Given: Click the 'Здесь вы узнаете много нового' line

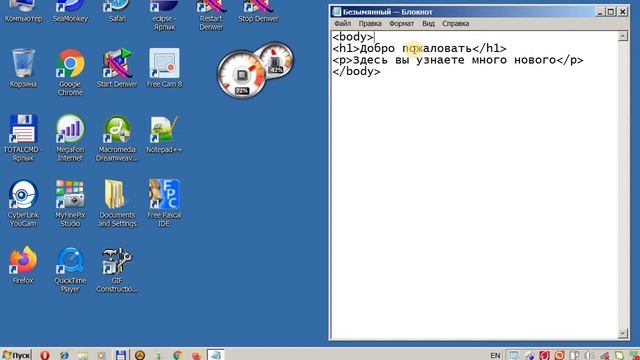Looking at the screenshot, I should coord(458,60).
